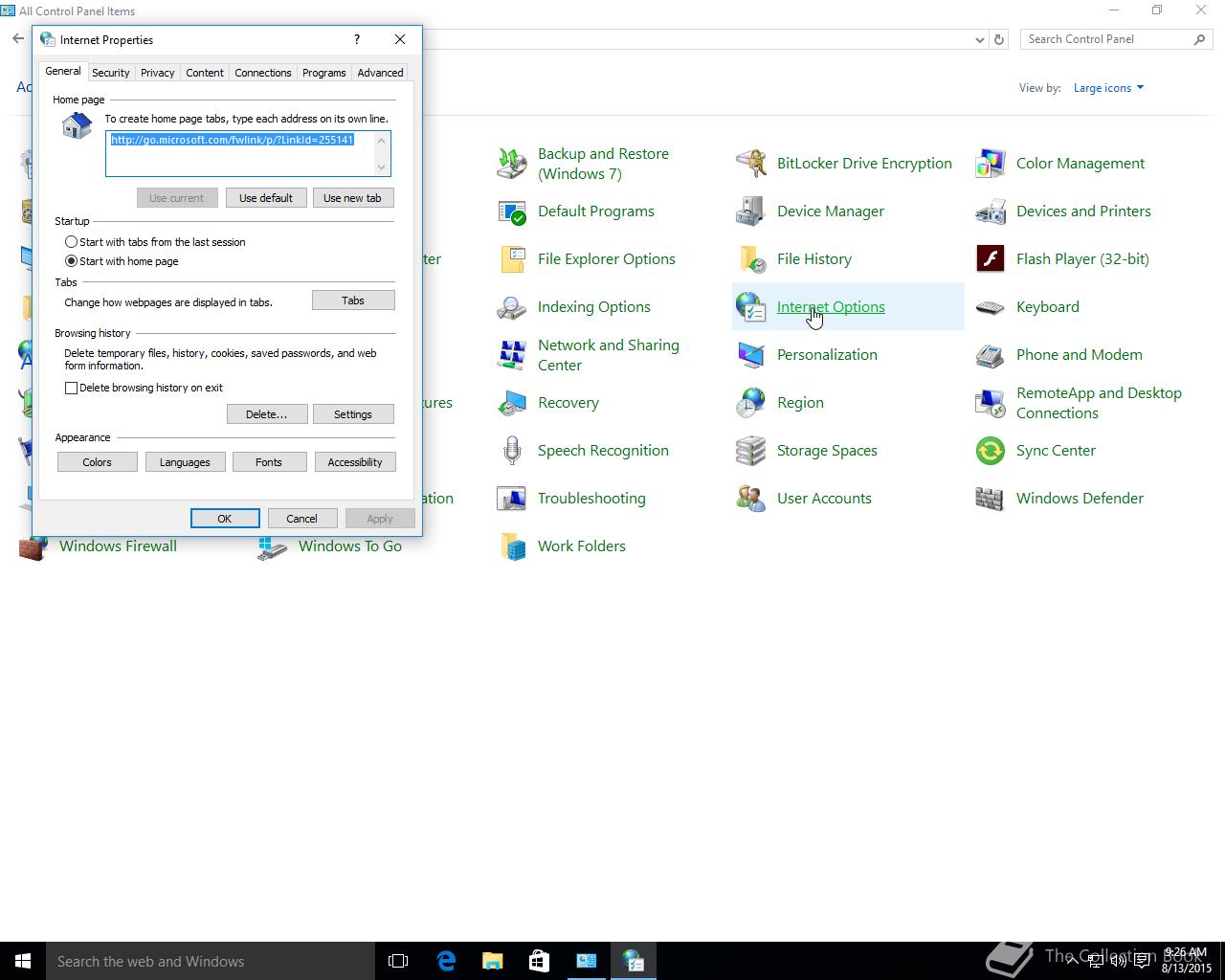Screen dimensions: 1225x980
Task: Open File Explorer from the taskbar
Action: (492, 961)
